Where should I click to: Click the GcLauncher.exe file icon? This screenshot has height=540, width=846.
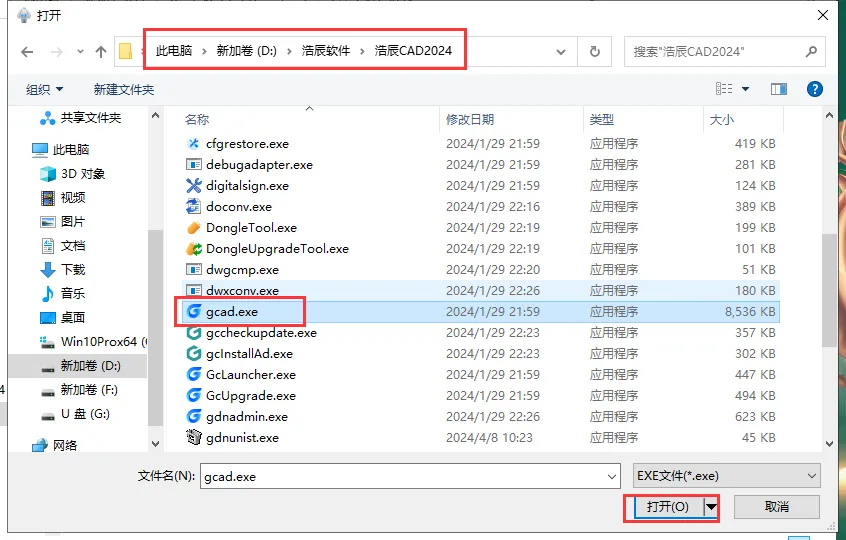pos(193,375)
